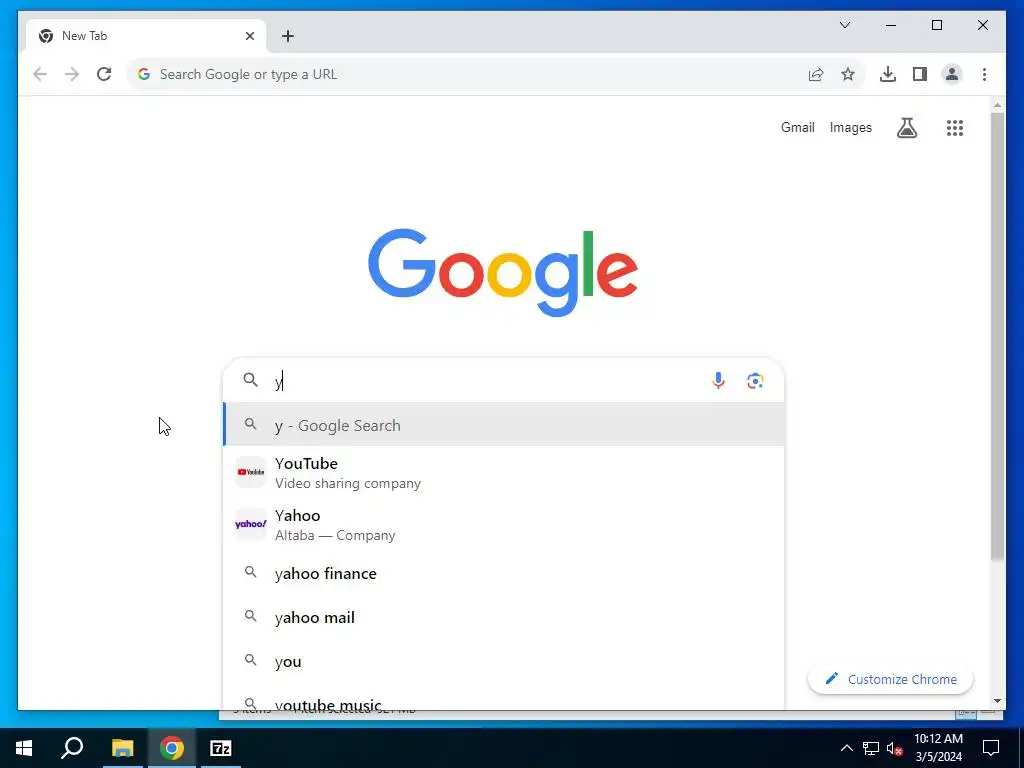The width and height of the screenshot is (1024, 768).
Task: Toggle the Chrome side panel icon
Action: [920, 74]
